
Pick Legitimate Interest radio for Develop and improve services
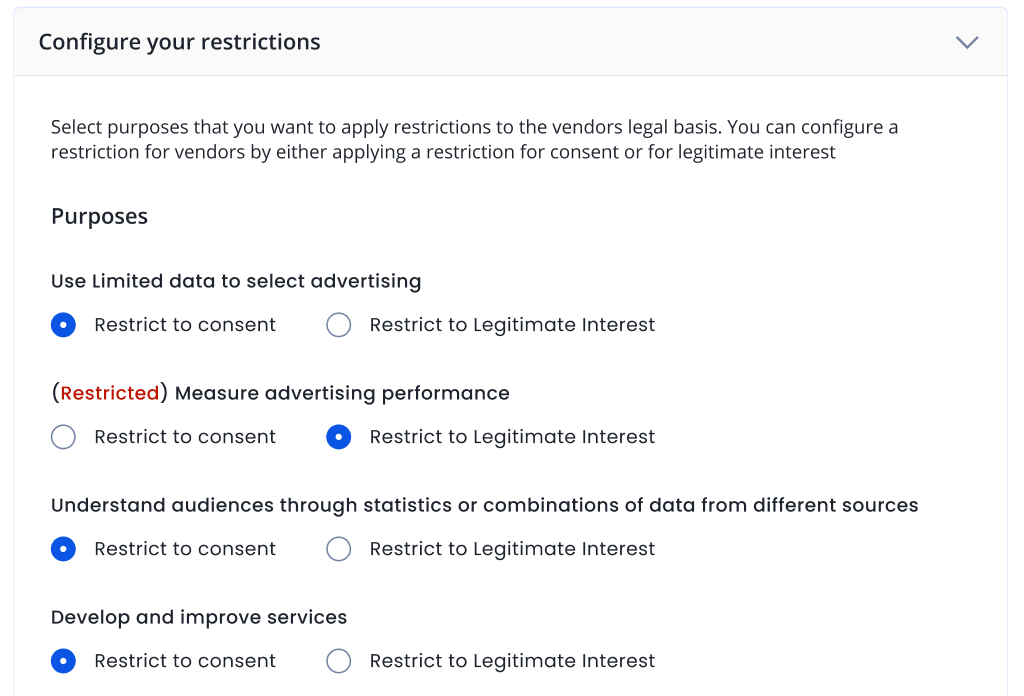339,661
